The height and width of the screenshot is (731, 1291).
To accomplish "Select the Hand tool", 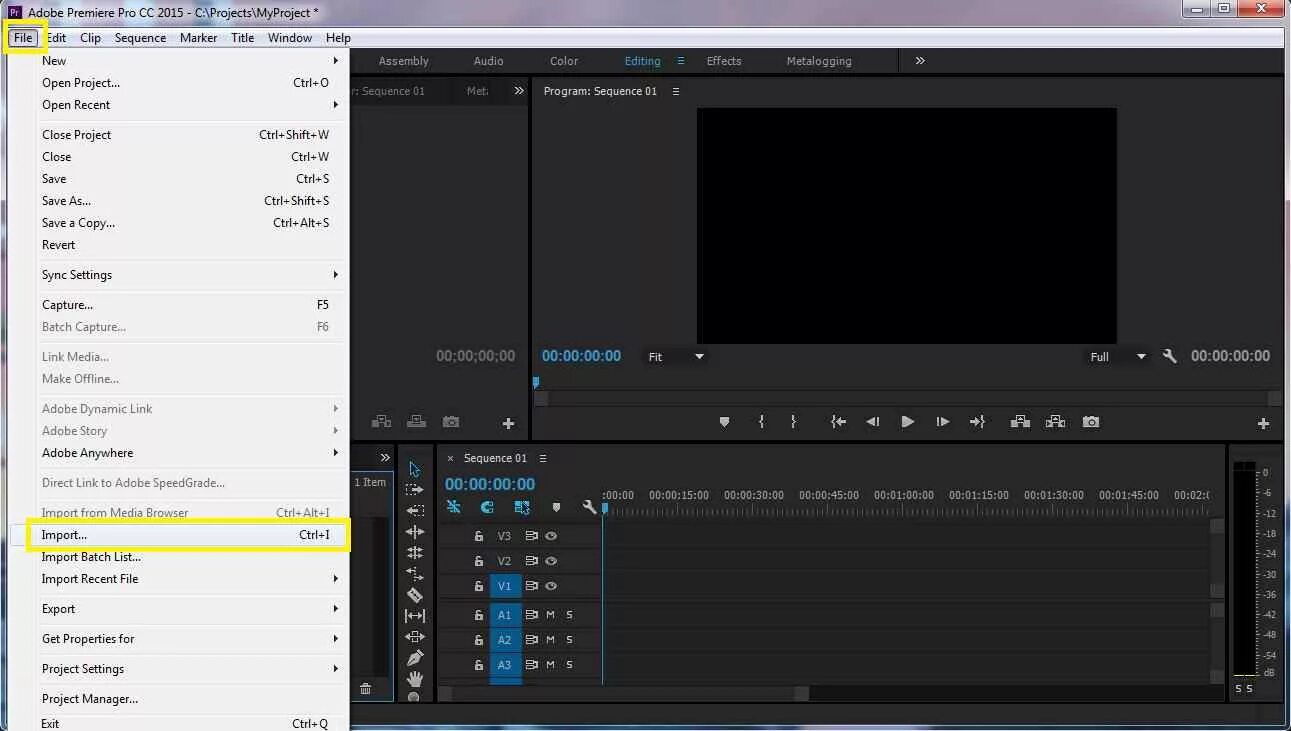I will (x=414, y=679).
